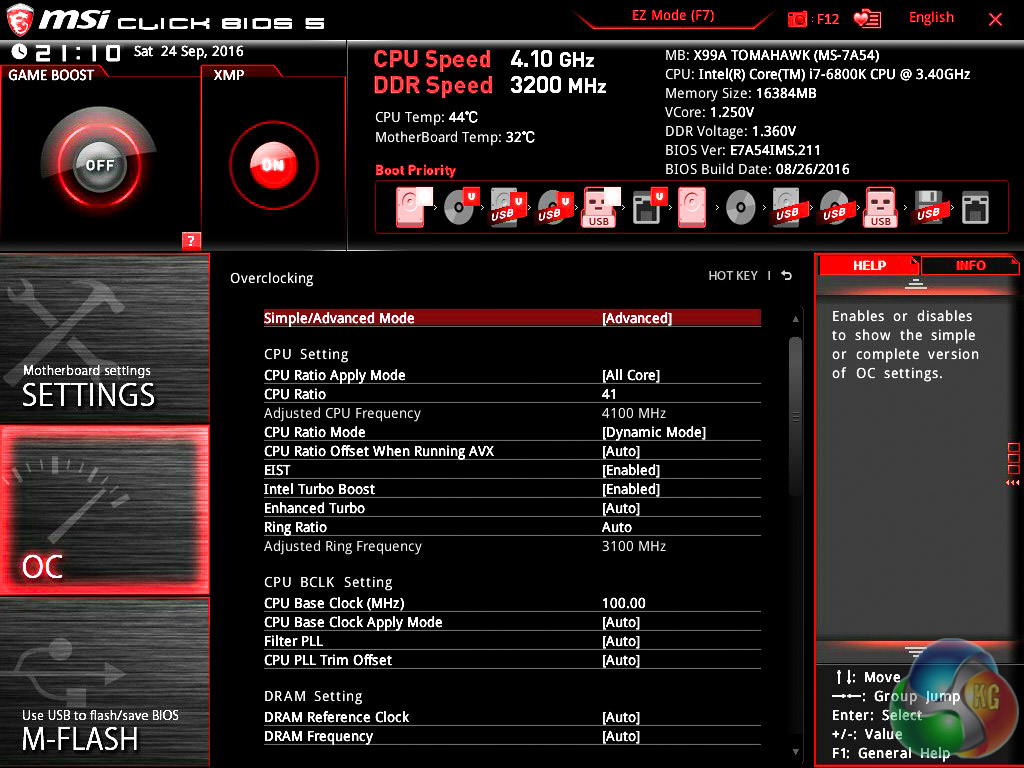Open the M-FLASH BIOS flash section

(104, 682)
